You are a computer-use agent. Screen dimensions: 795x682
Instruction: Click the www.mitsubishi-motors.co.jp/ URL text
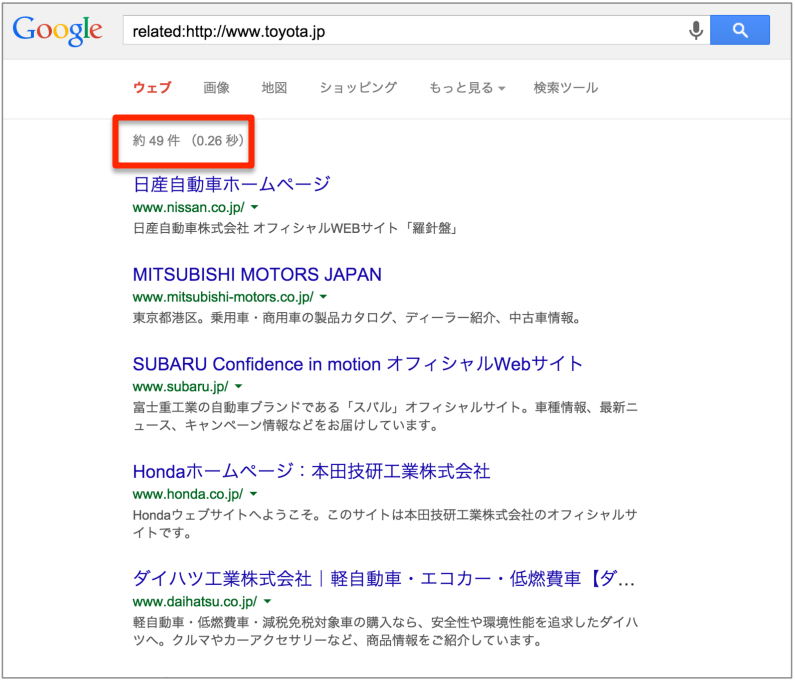coord(223,297)
